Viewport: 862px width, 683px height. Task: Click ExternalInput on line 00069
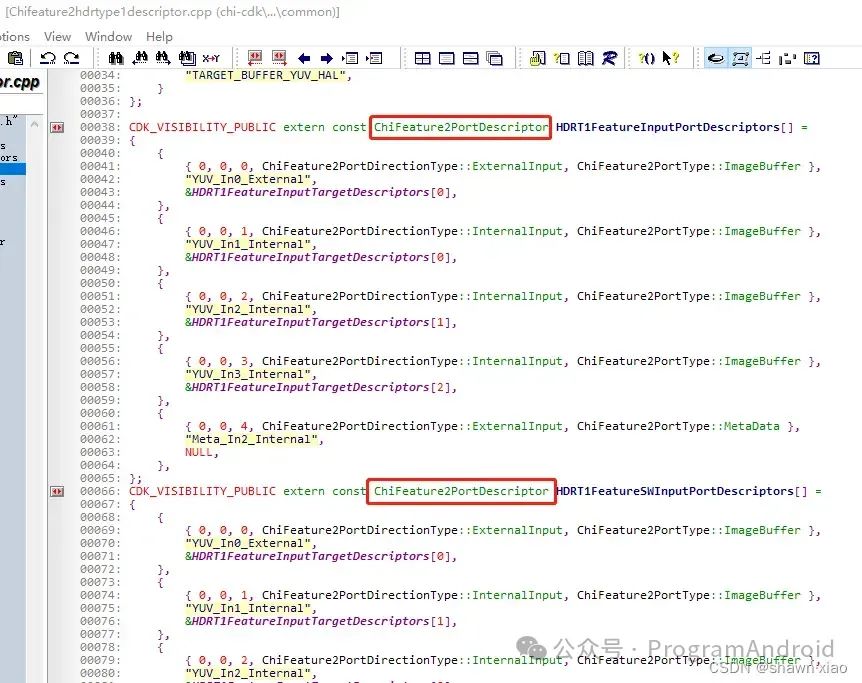(517, 530)
